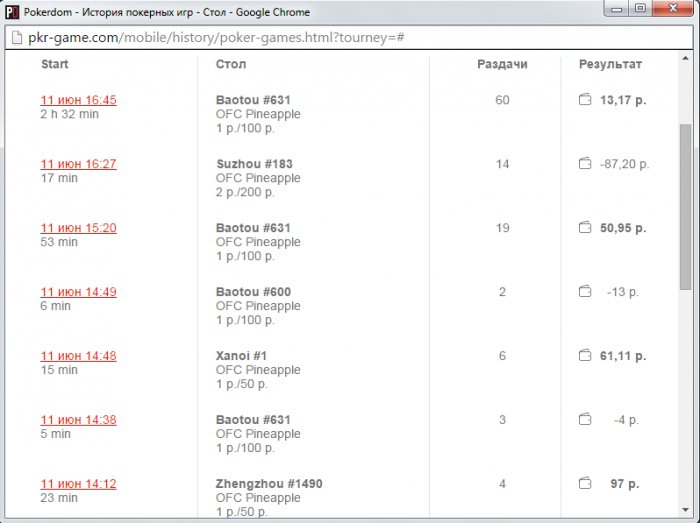Click the 19 hands count cell
This screenshot has width=700, height=523.
pyautogui.click(x=502, y=228)
